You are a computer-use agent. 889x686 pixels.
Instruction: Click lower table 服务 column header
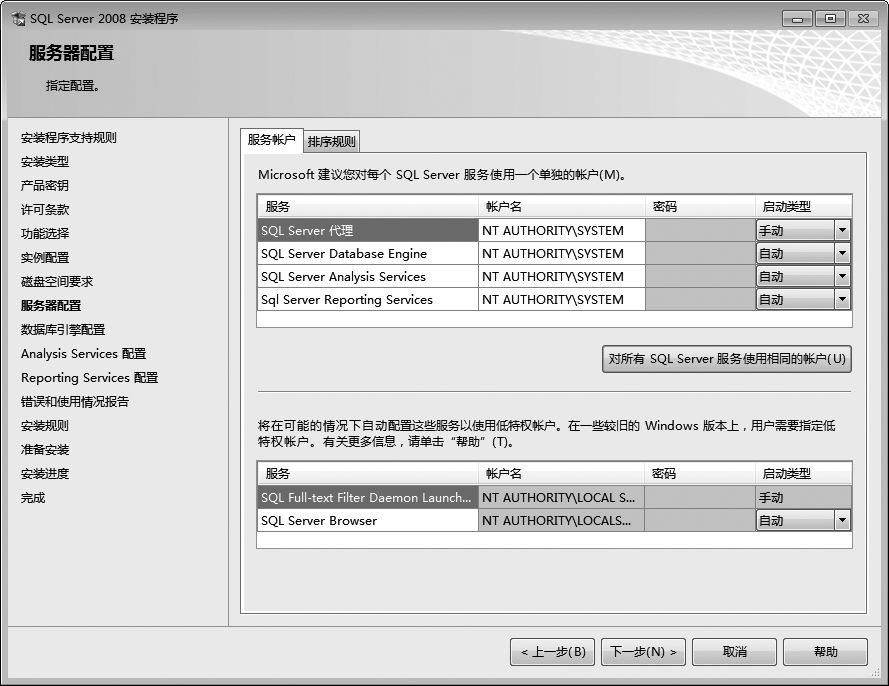pos(368,473)
